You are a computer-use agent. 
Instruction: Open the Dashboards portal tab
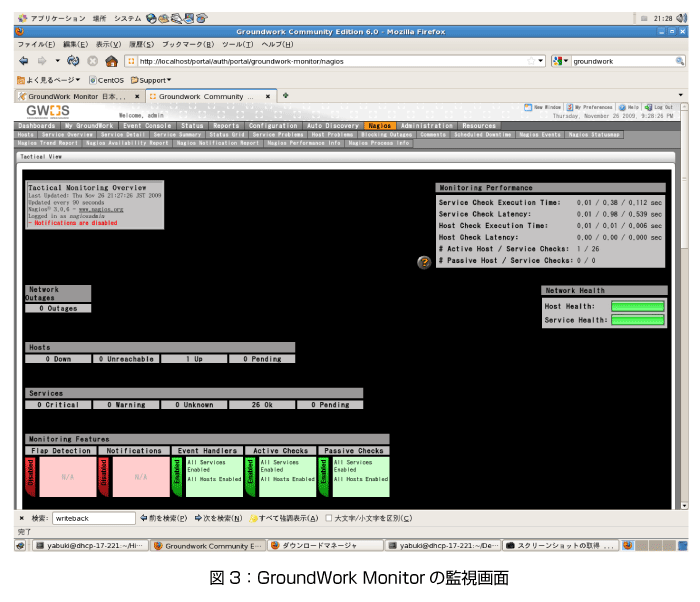tap(37, 126)
